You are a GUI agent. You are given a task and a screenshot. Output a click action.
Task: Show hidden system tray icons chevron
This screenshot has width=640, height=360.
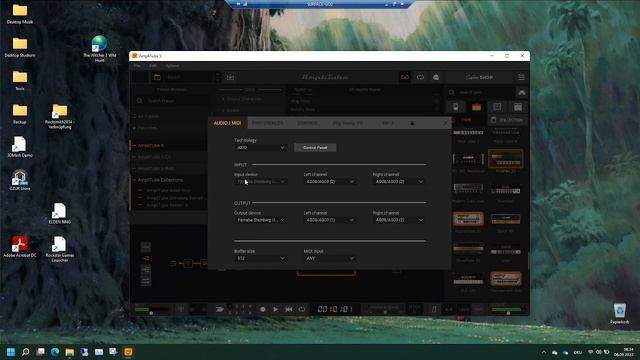544,352
